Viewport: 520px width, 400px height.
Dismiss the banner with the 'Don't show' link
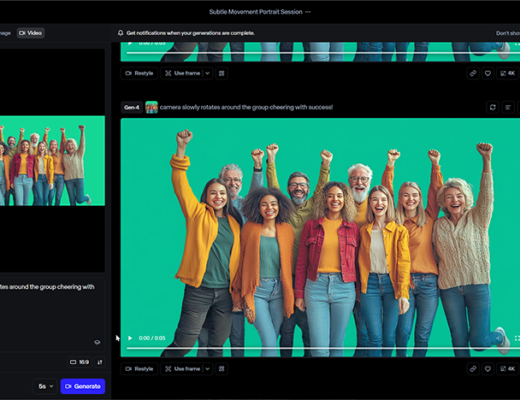pos(508,33)
